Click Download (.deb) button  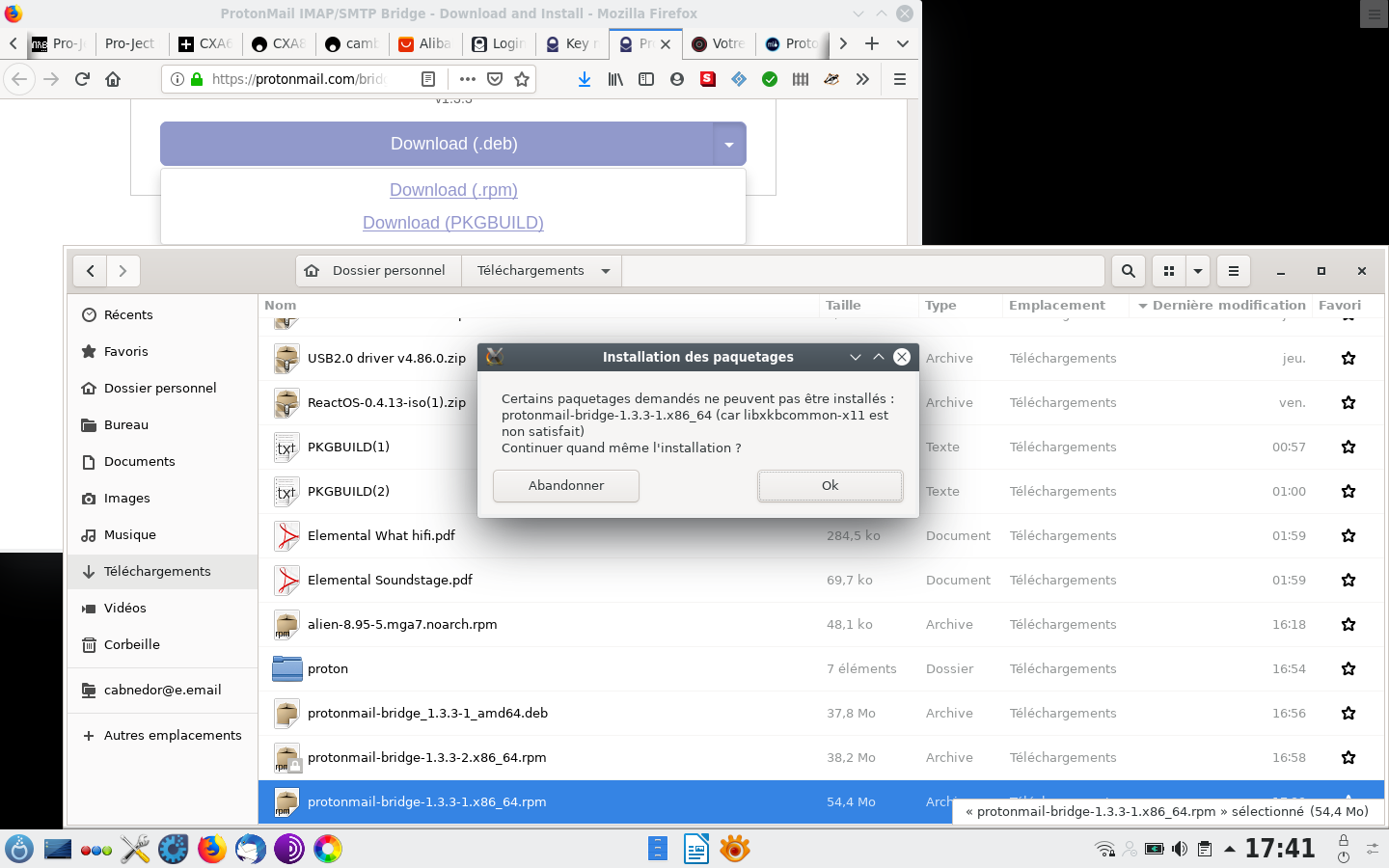point(437,144)
